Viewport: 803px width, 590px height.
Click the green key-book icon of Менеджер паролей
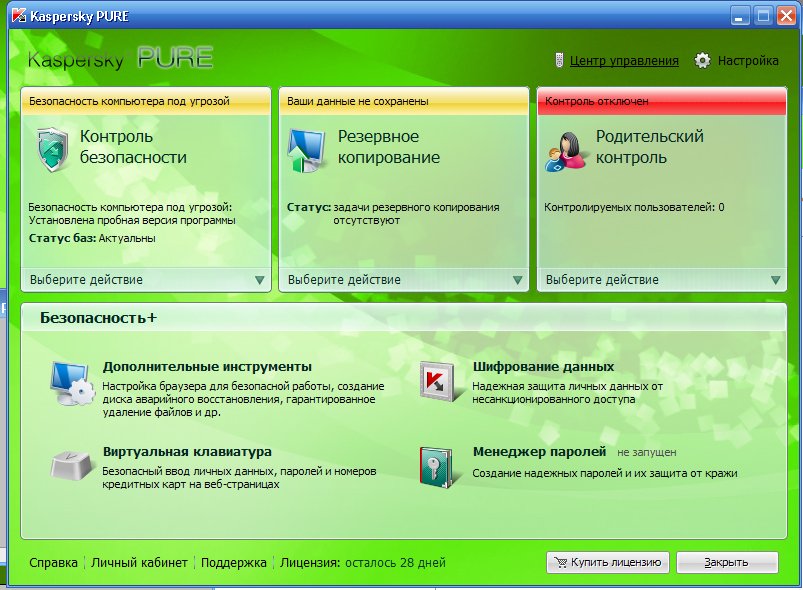[436, 467]
